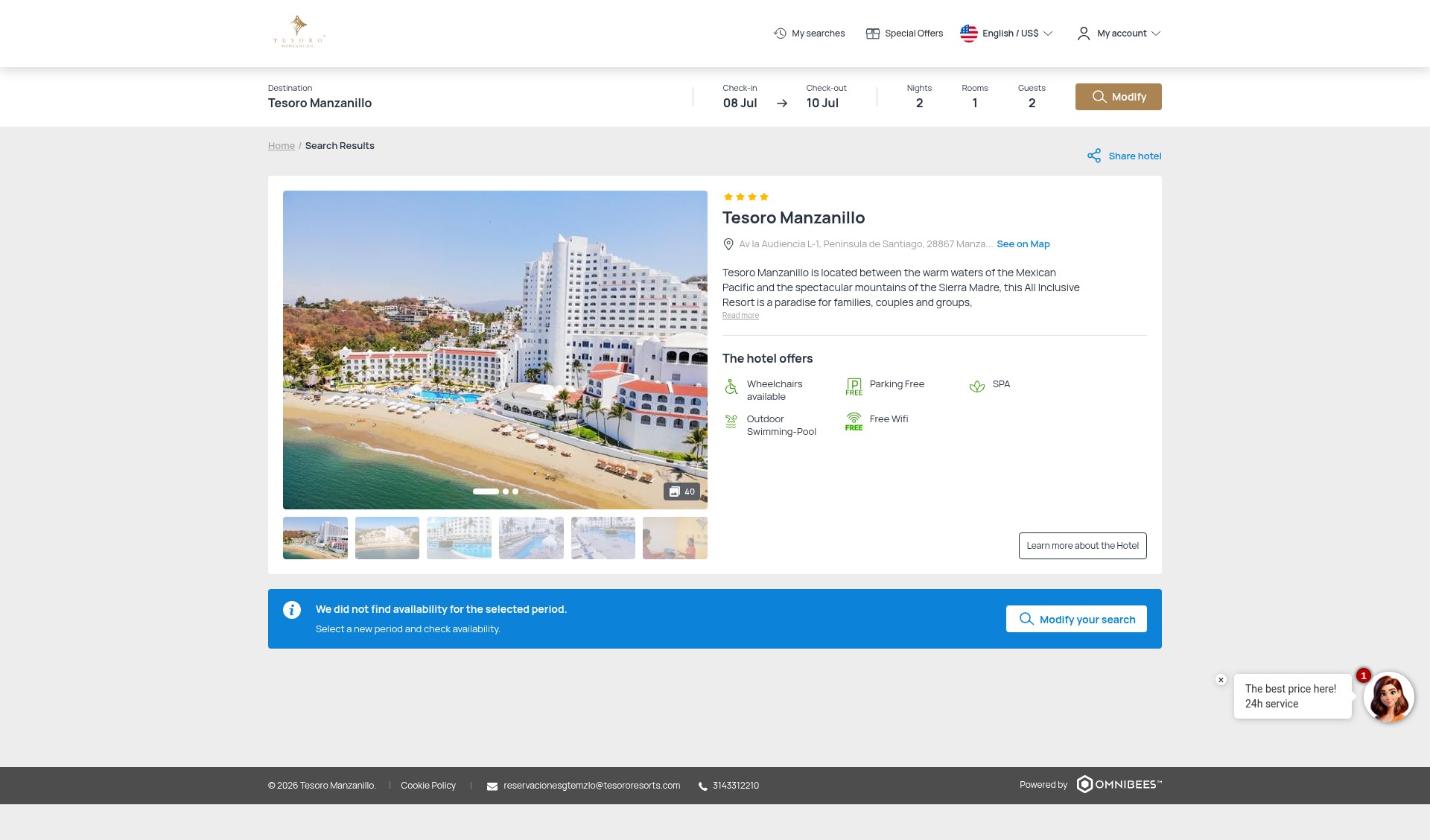
Task: Click the phone number 3143312210
Action: coord(736,786)
